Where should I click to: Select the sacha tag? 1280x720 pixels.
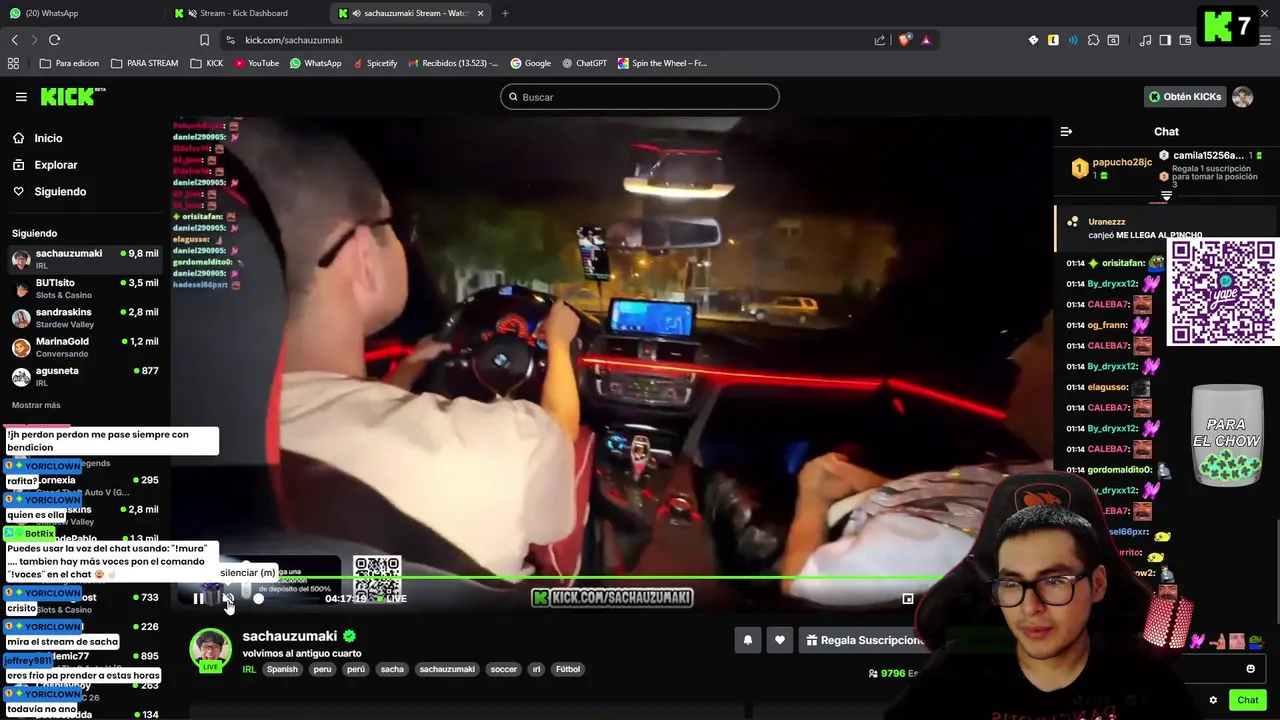pyautogui.click(x=392, y=669)
